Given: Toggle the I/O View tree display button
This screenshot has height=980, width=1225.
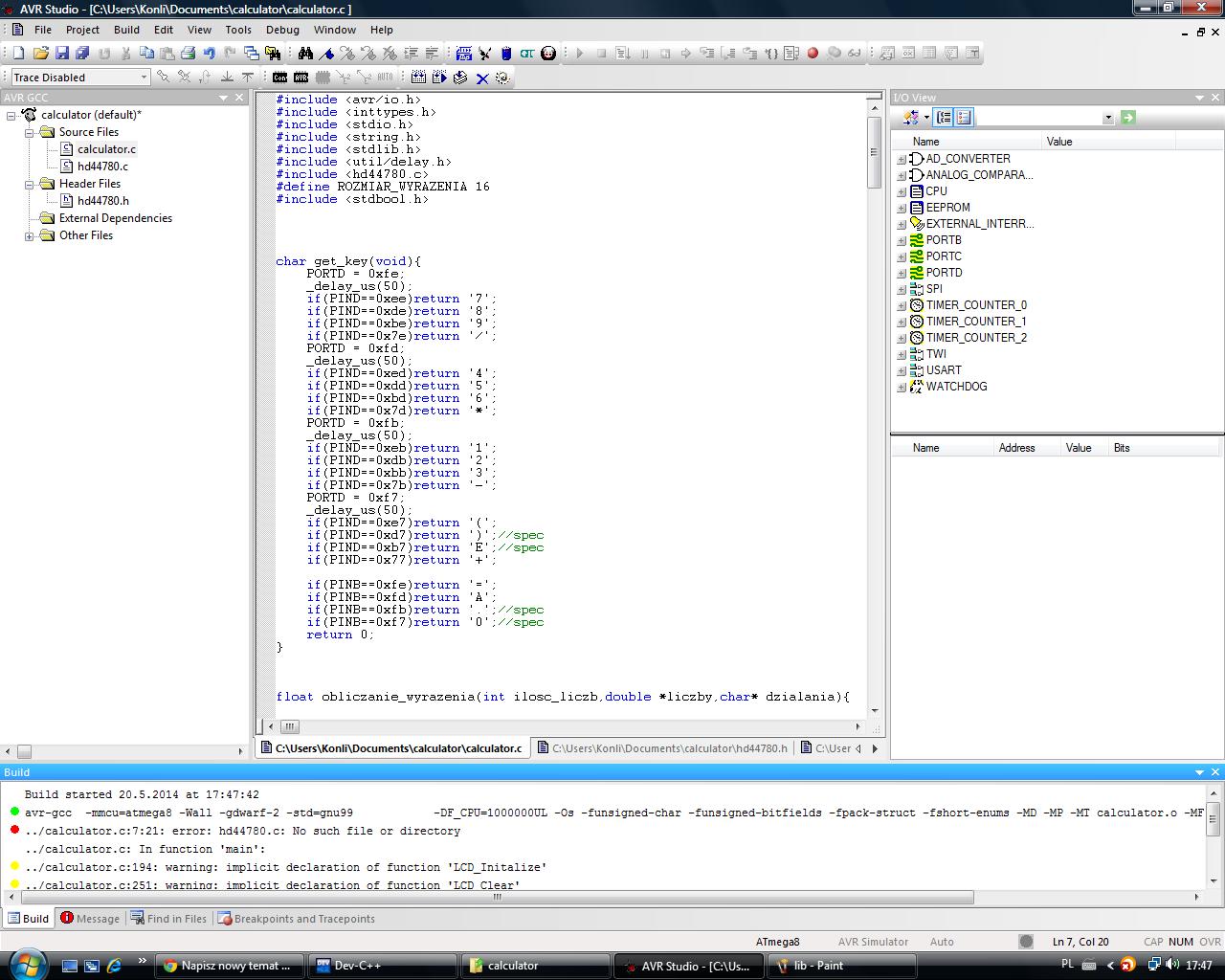Looking at the screenshot, I should point(944,117).
